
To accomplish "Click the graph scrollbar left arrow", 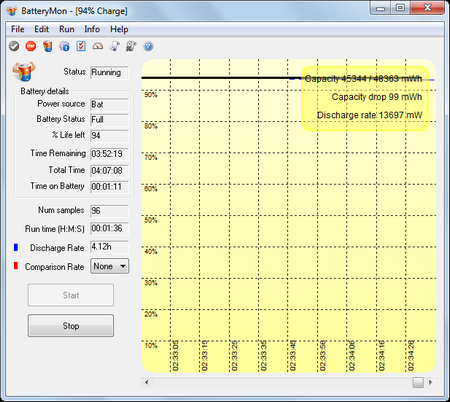I will pyautogui.click(x=147, y=382).
